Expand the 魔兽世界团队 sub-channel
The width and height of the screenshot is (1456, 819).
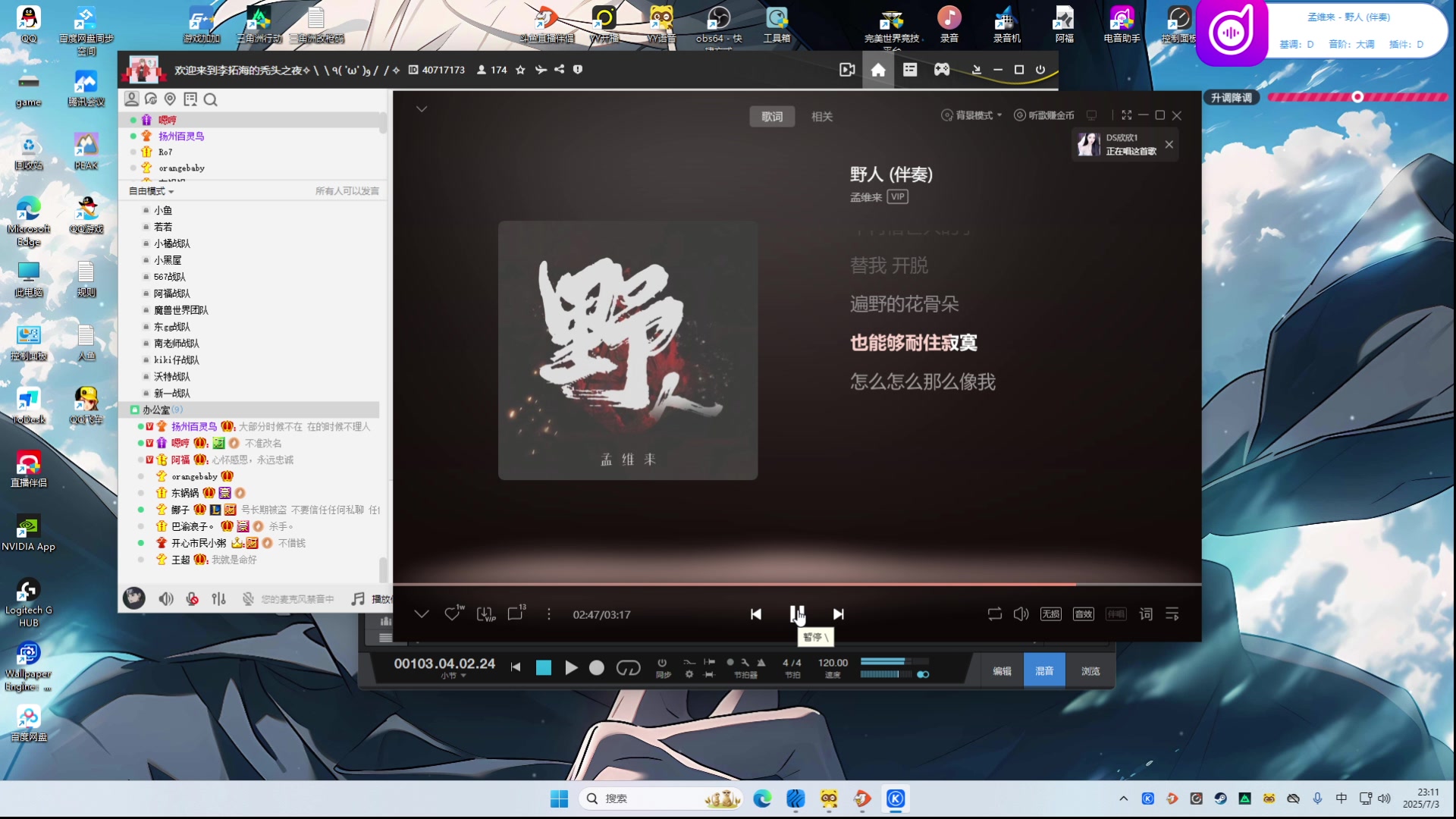[x=180, y=310]
